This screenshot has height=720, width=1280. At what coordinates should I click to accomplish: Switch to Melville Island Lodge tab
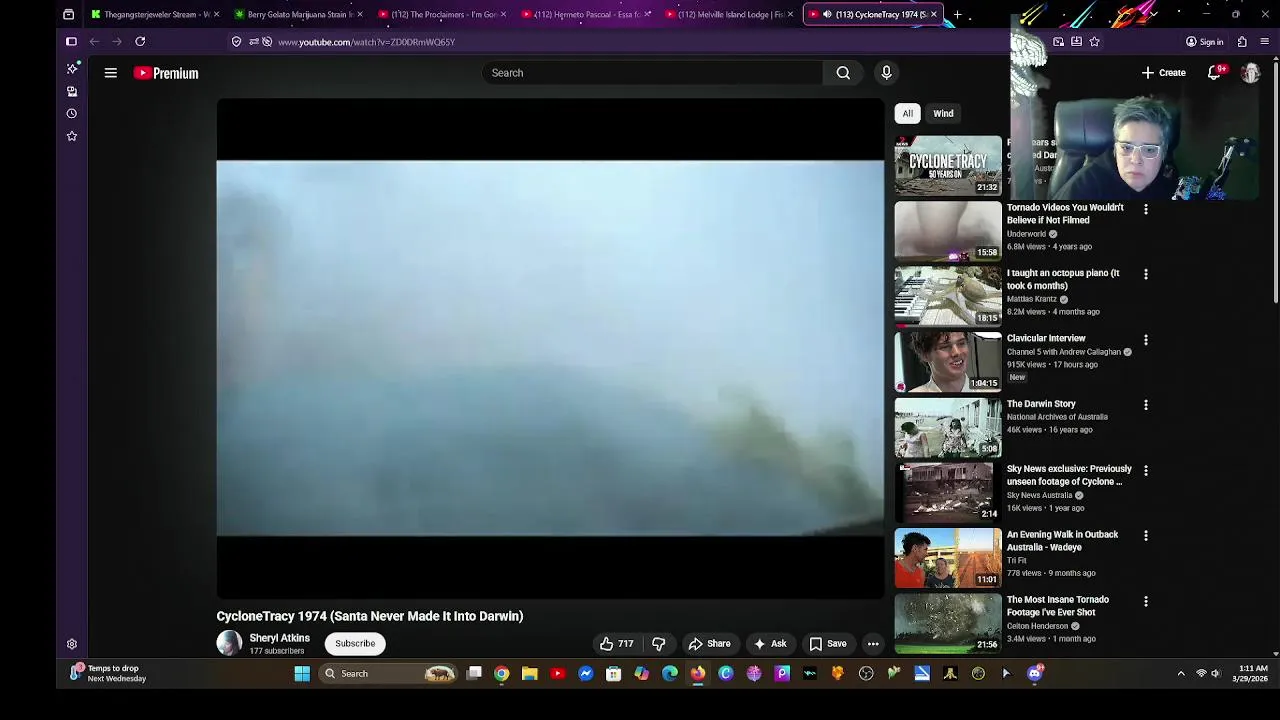(x=726, y=14)
